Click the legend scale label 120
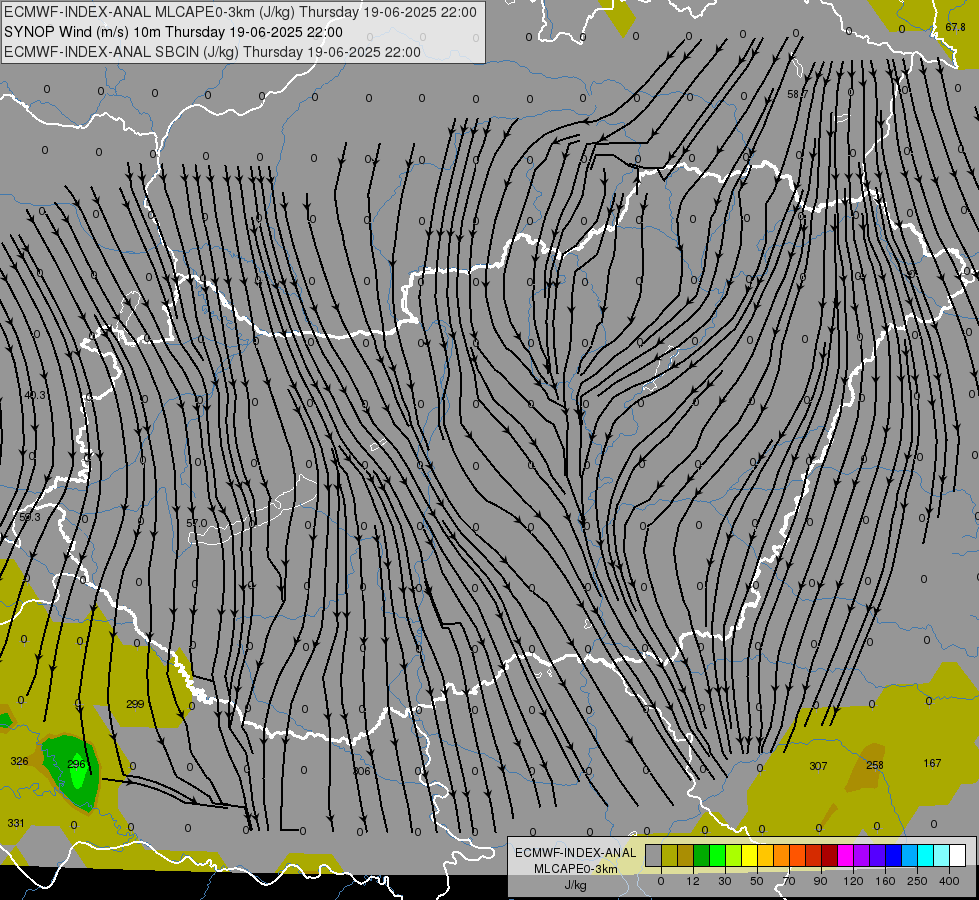 coord(853,882)
